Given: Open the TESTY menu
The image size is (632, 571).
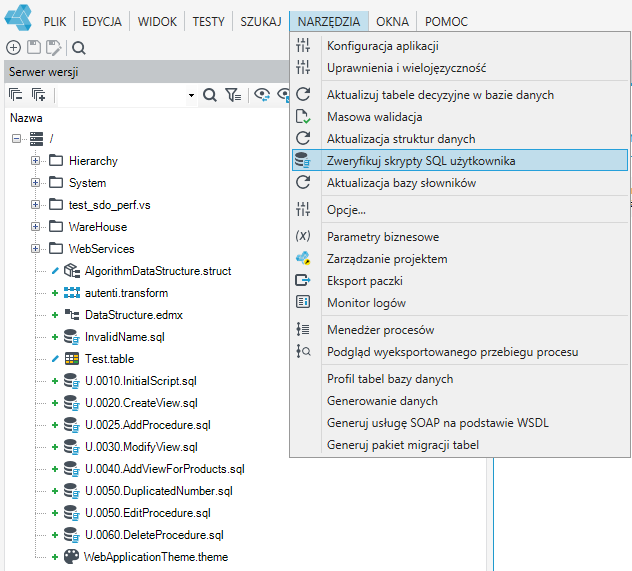Looking at the screenshot, I should [x=208, y=21].
